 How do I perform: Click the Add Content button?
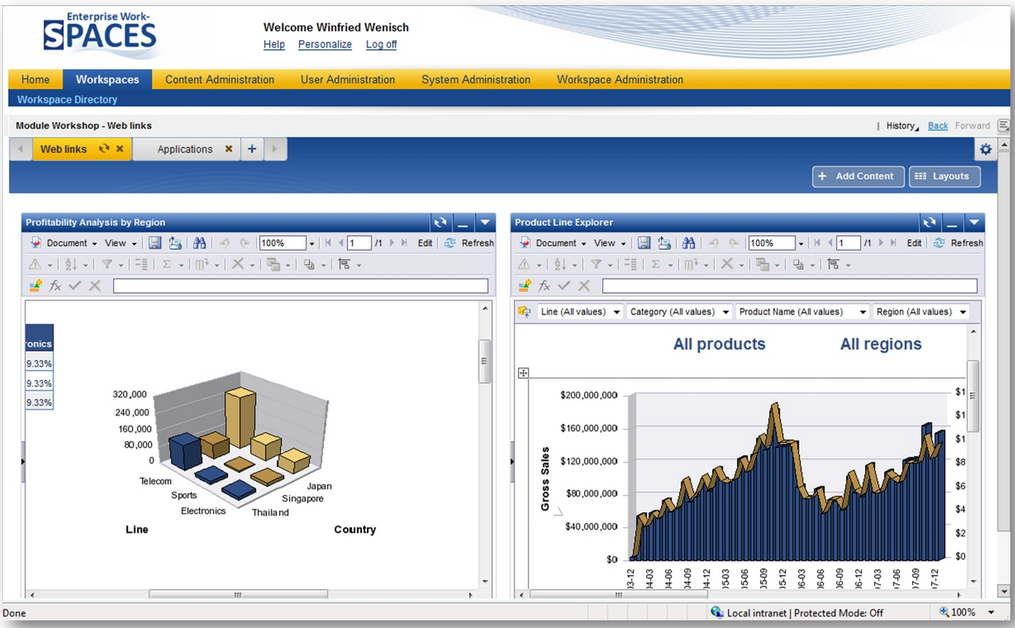[x=857, y=176]
